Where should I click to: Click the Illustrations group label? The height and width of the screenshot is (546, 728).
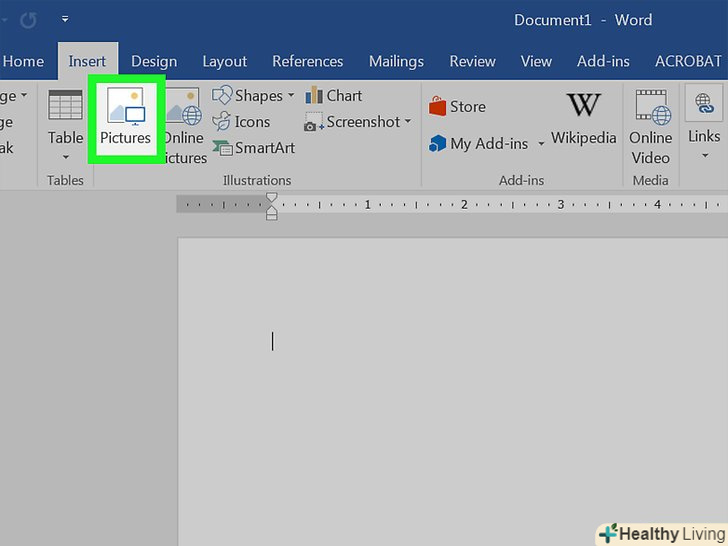257,180
